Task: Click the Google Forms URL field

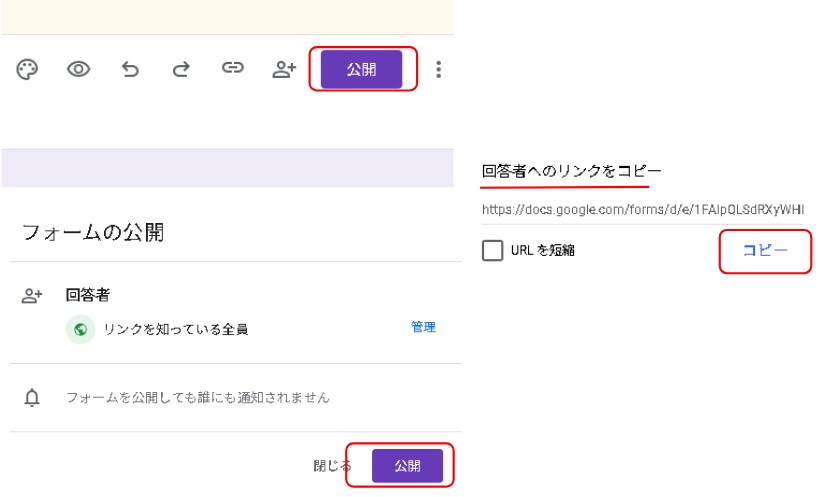Action: pyautogui.click(x=642, y=210)
